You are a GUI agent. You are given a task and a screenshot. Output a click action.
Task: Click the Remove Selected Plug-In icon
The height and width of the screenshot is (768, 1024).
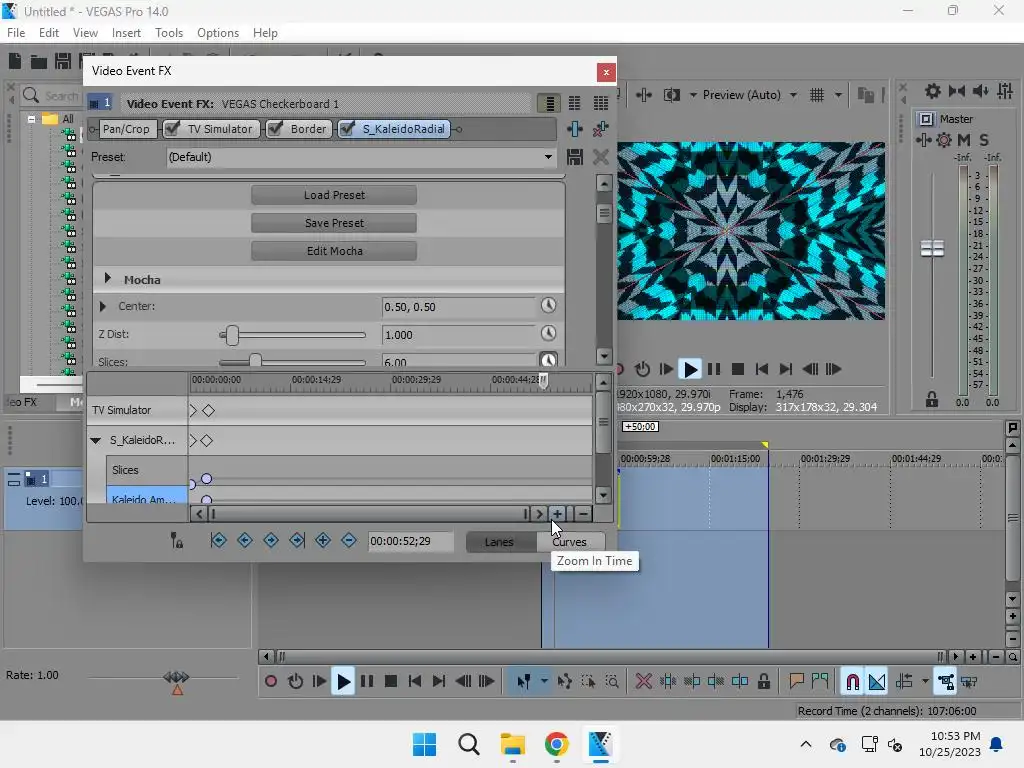pyautogui.click(x=600, y=129)
